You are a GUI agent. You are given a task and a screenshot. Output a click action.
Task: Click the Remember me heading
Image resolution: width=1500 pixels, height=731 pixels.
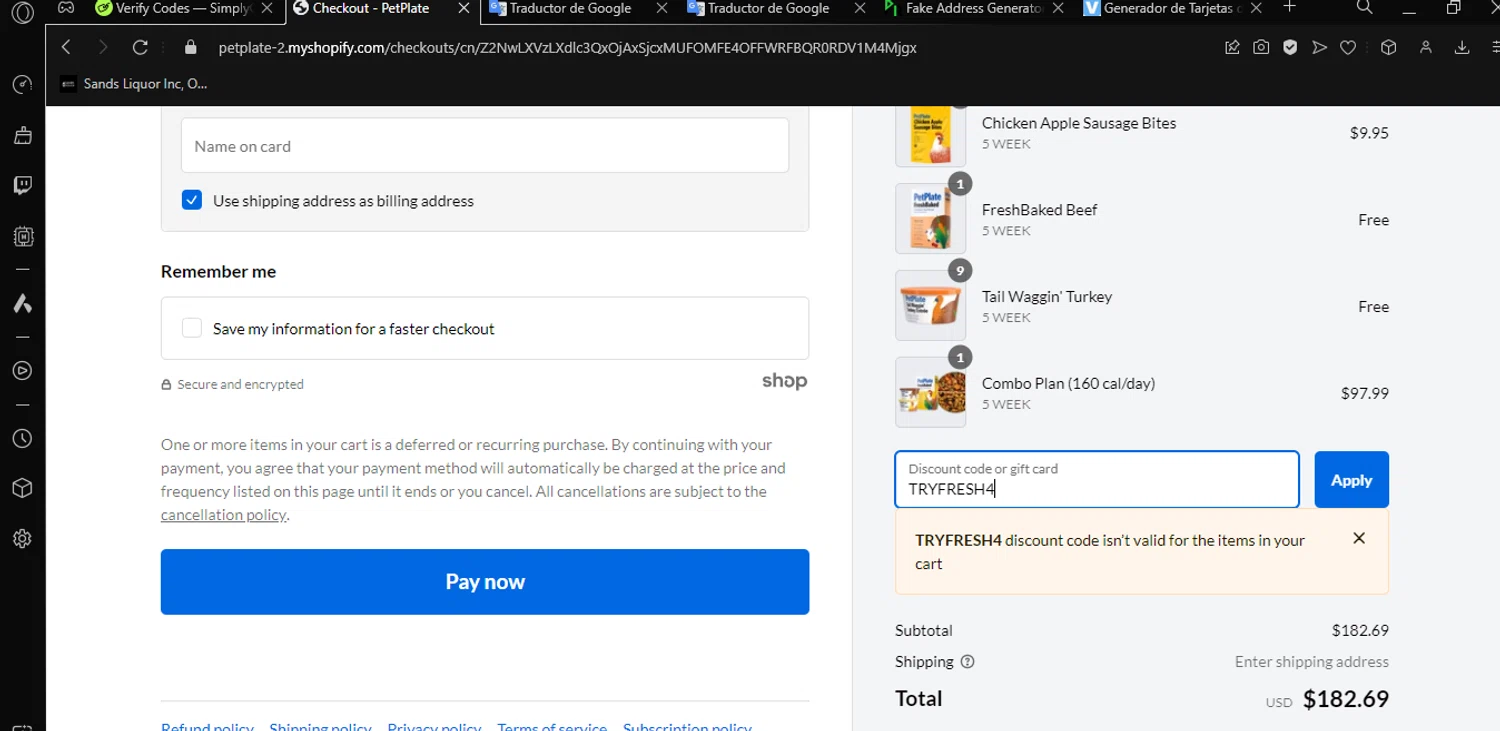218,271
